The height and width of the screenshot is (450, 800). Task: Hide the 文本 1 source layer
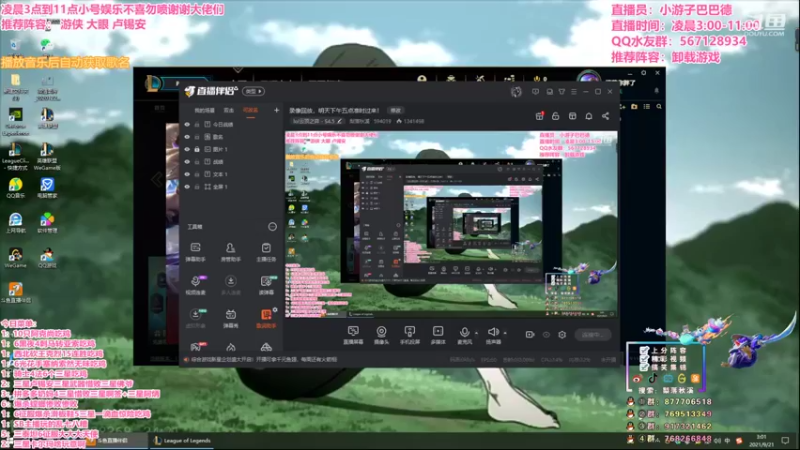(x=187, y=174)
